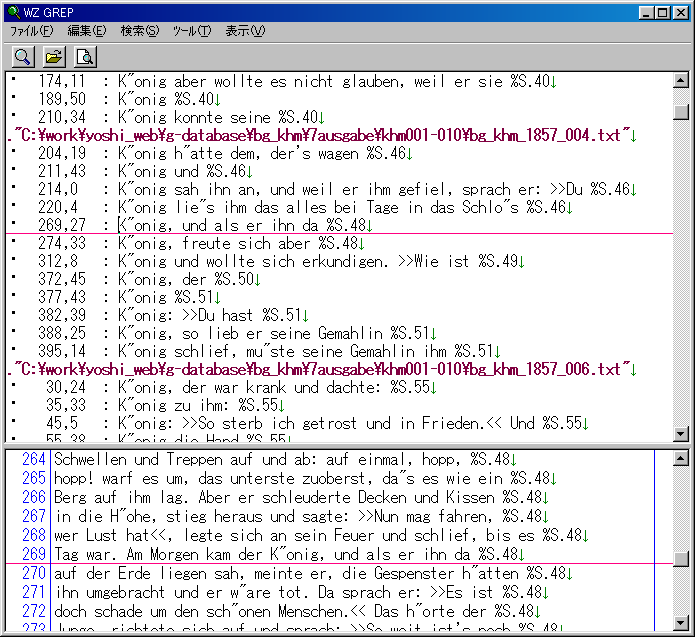Click preview line 265 hopp! warf es um

point(305,478)
